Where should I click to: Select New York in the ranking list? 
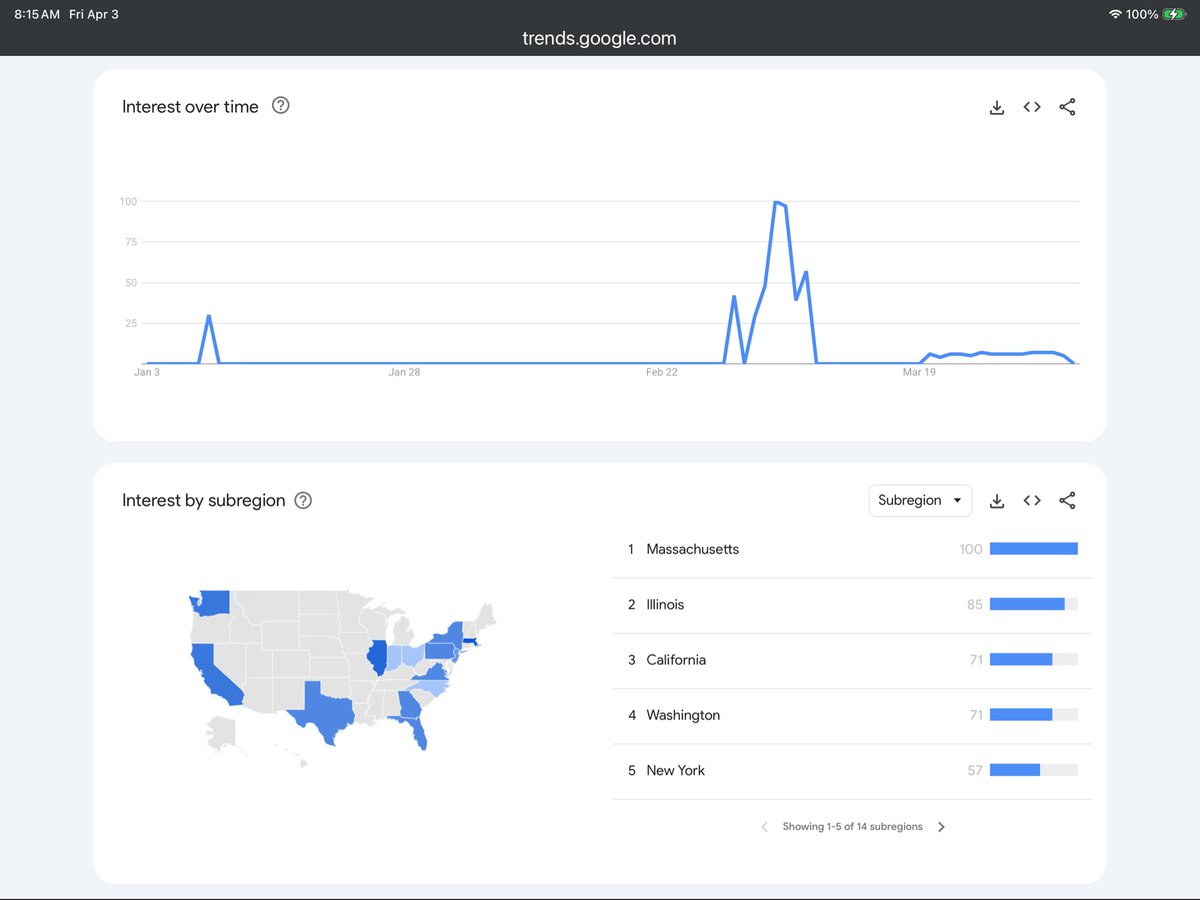tap(852, 771)
